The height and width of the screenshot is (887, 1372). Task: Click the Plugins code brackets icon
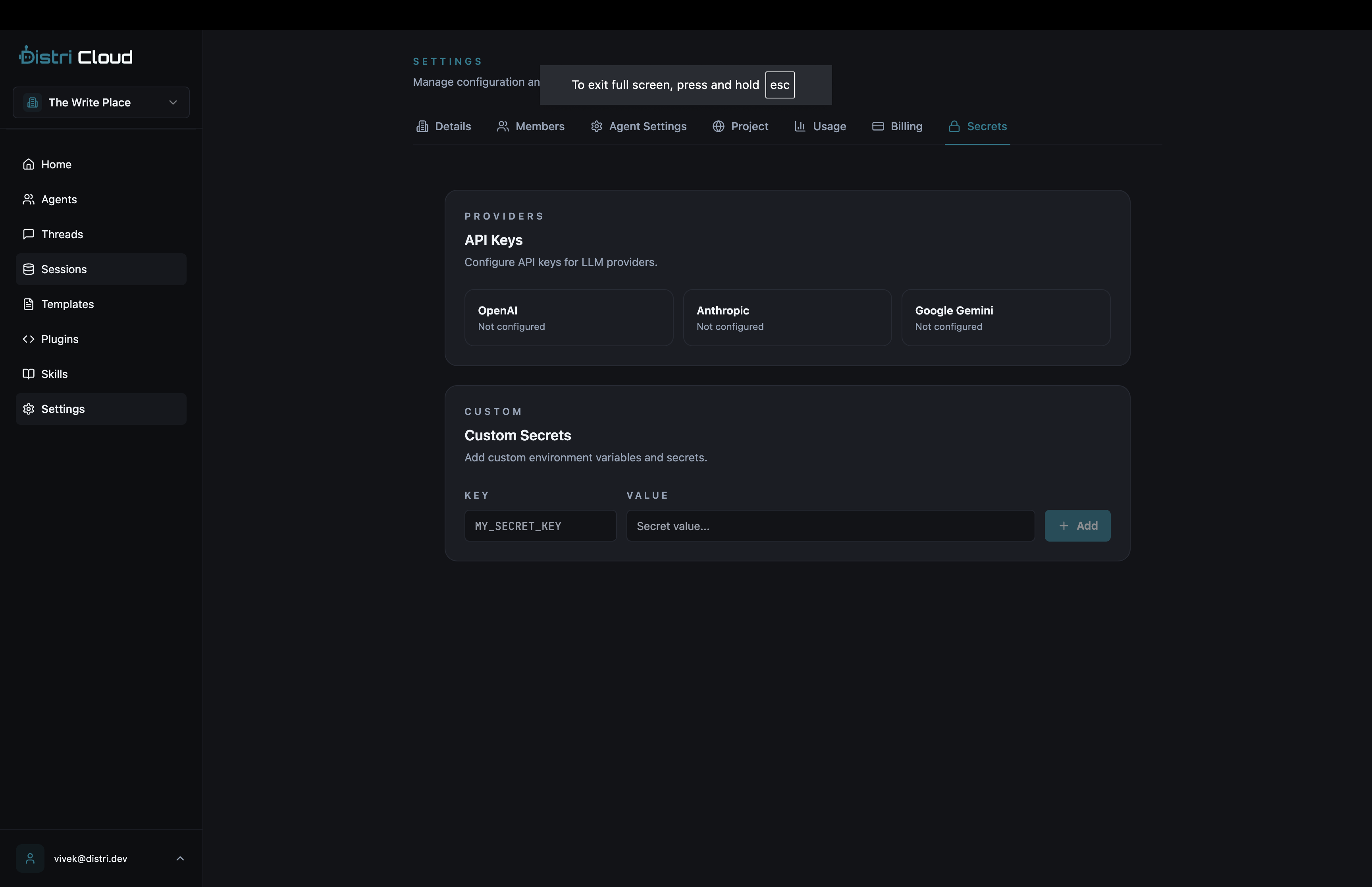point(29,339)
